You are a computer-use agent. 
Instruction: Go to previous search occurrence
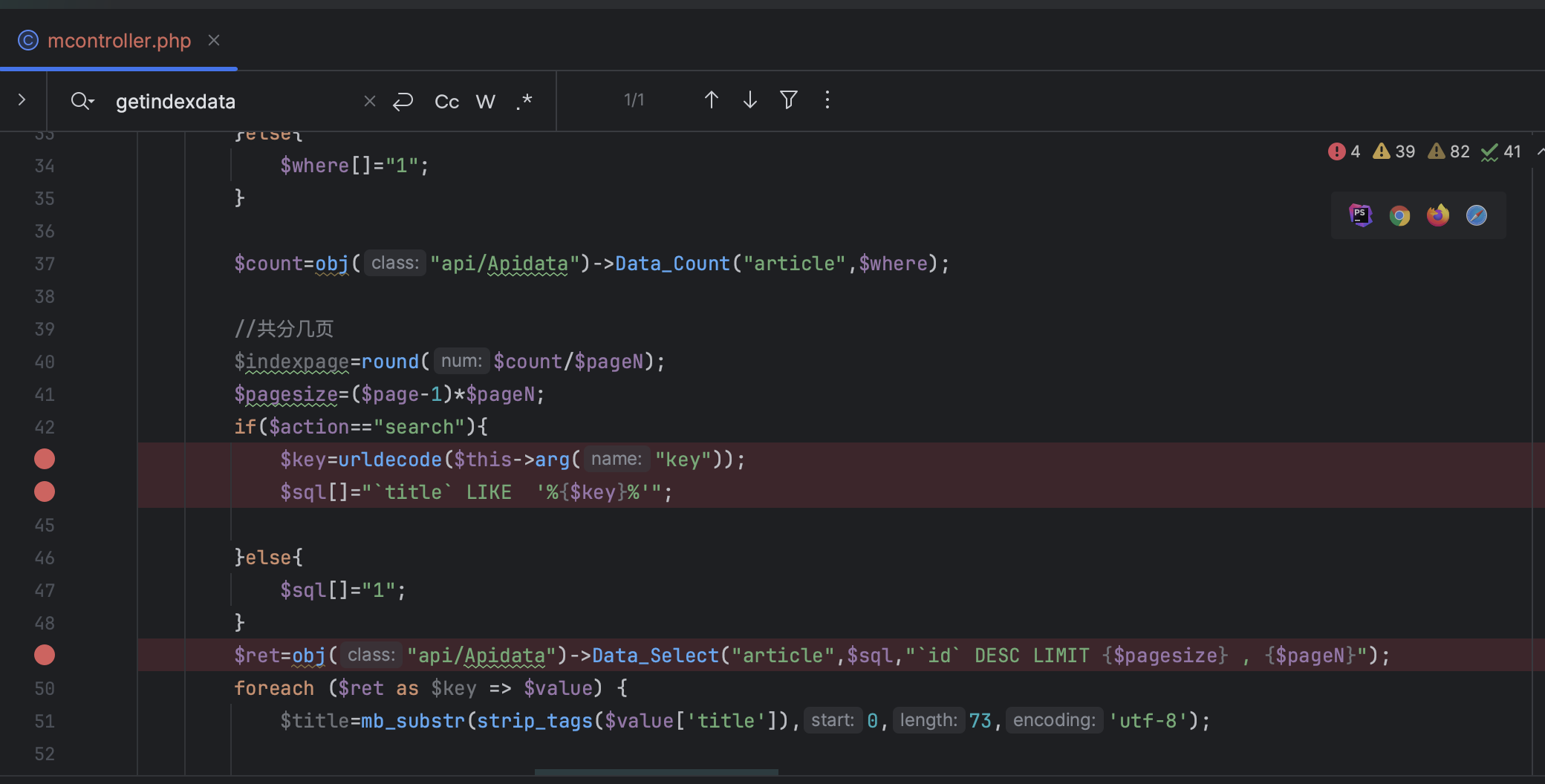pos(711,99)
